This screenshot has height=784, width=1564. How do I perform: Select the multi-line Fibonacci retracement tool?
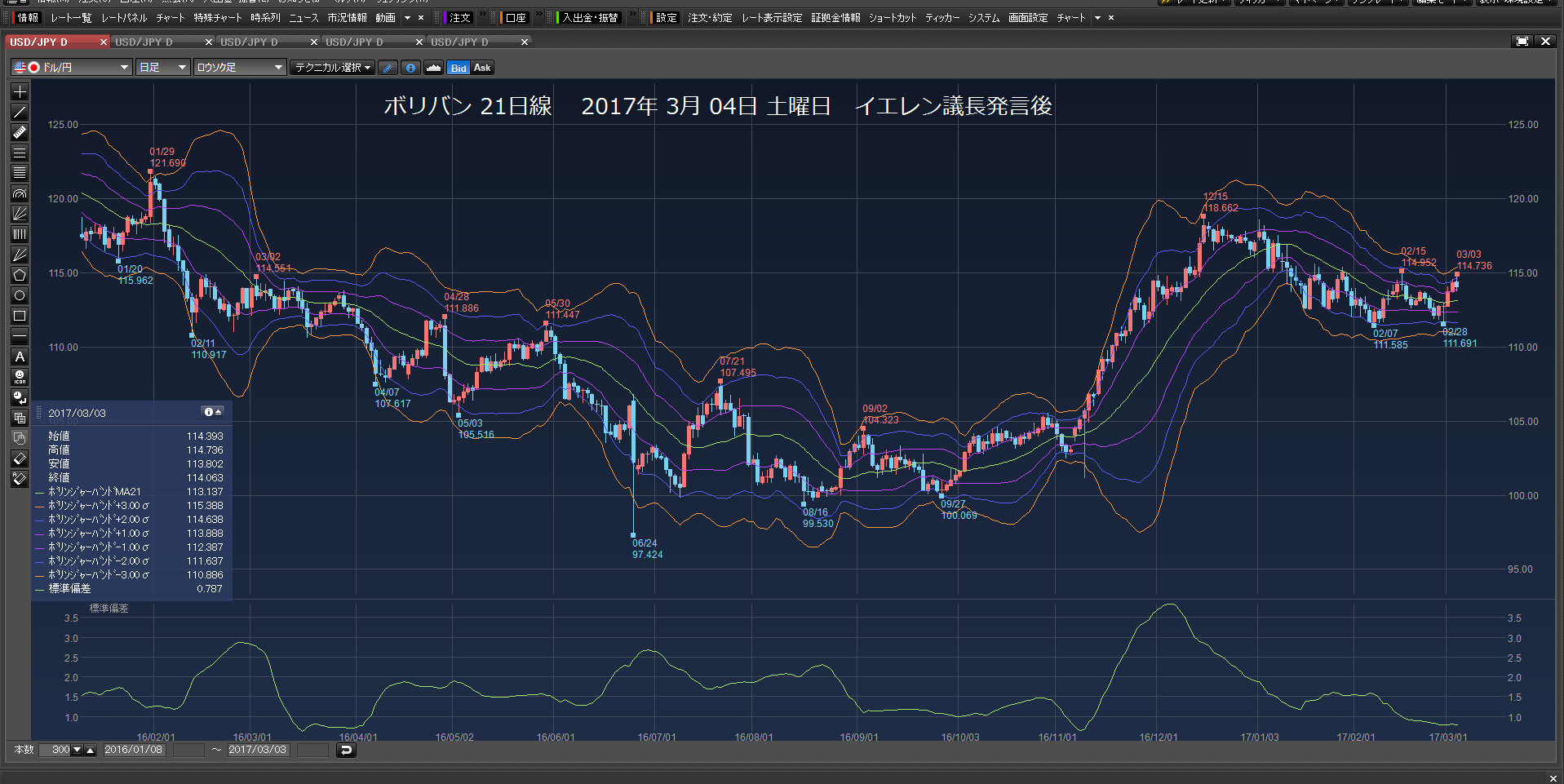pyautogui.click(x=20, y=173)
